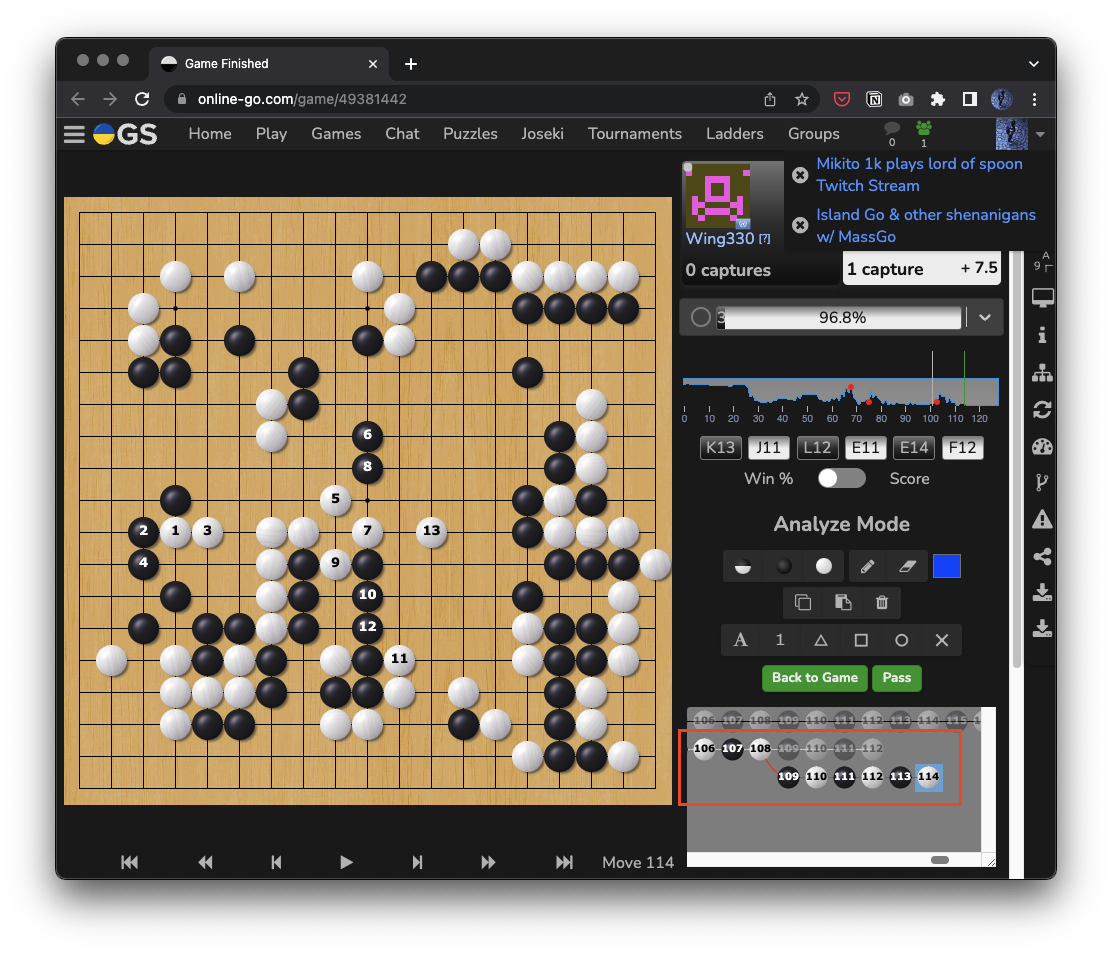This screenshot has width=1112, height=953.
Task: Pick the blue pen color swatch
Action: tap(946, 566)
